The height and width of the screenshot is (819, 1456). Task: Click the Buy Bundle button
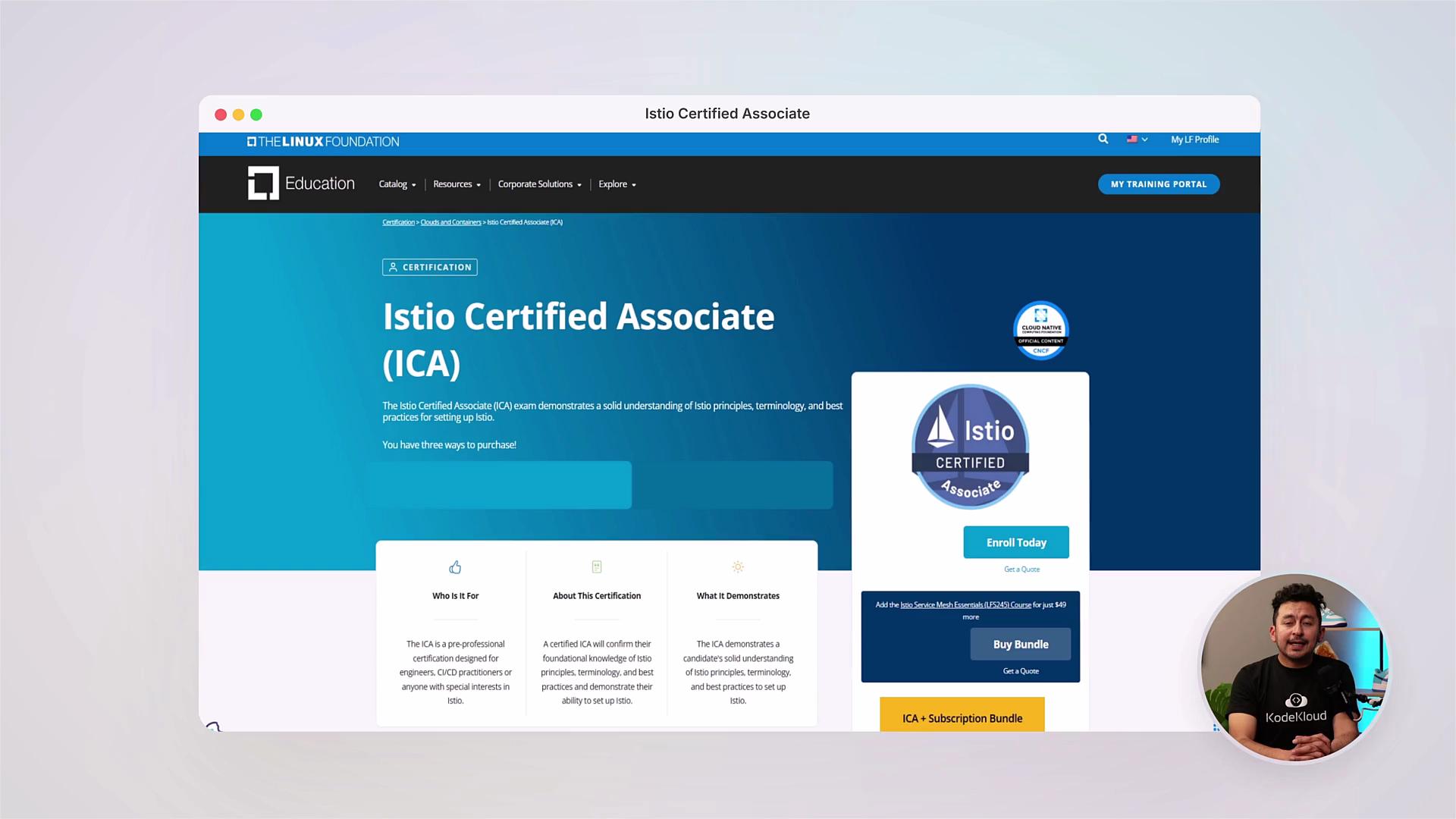coord(1021,644)
